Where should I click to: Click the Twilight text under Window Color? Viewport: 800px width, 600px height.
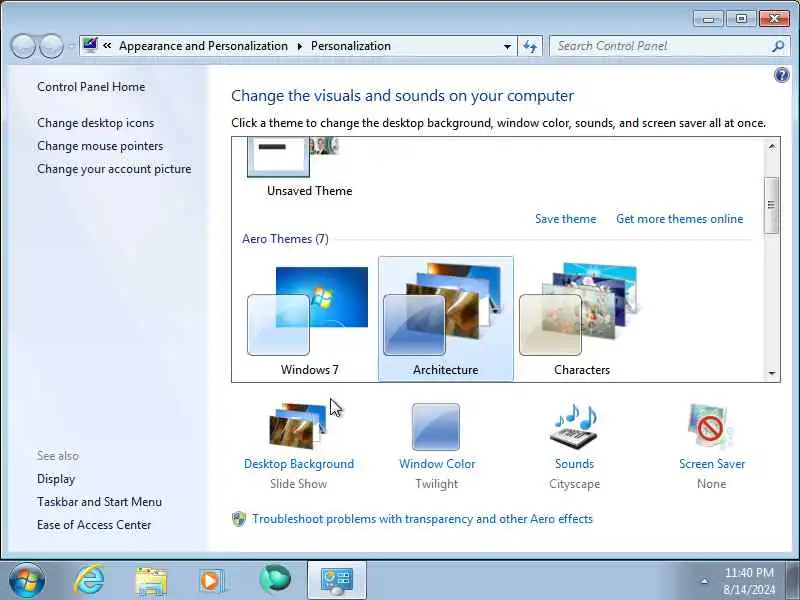[436, 484]
